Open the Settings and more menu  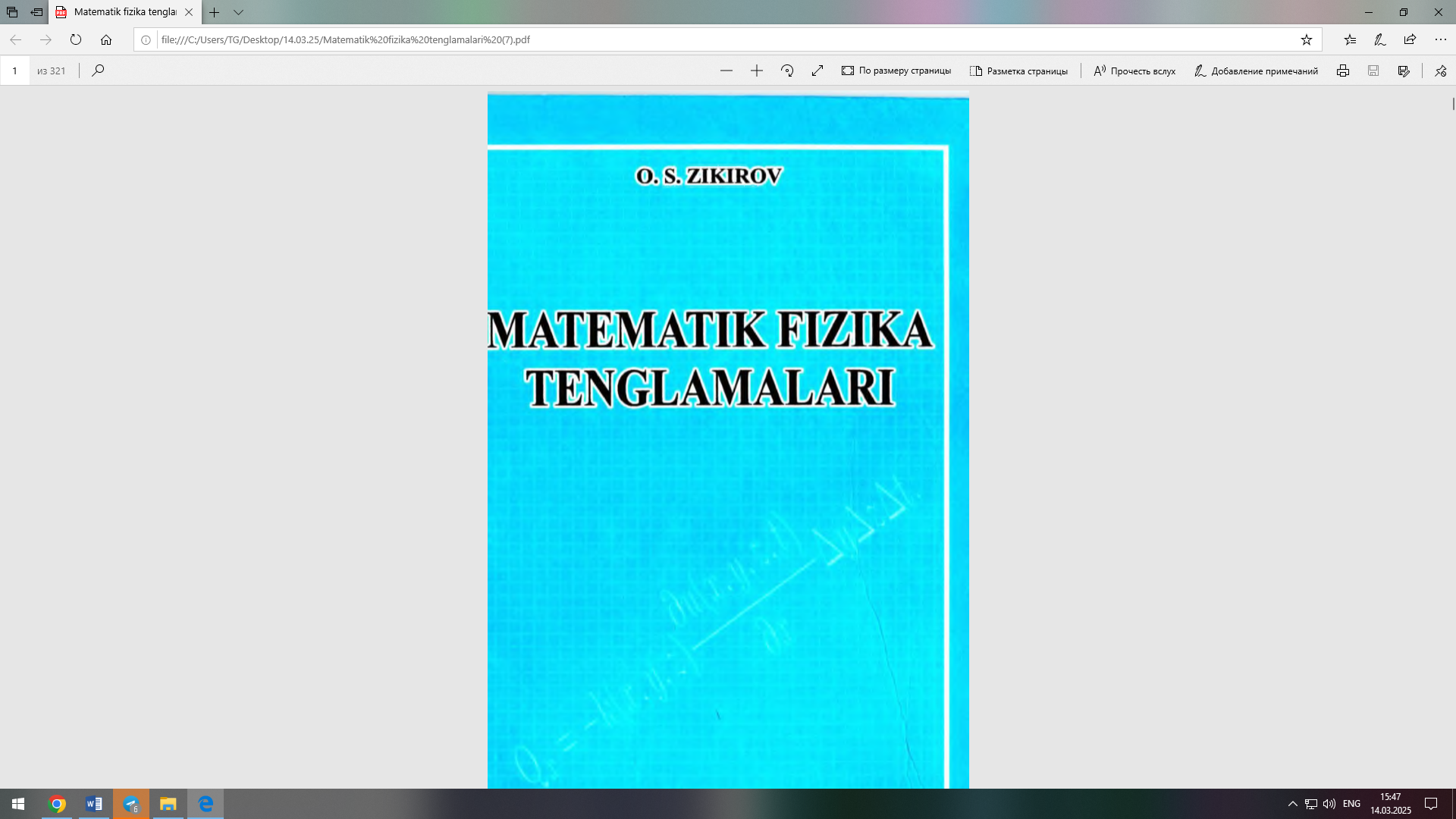(x=1440, y=39)
